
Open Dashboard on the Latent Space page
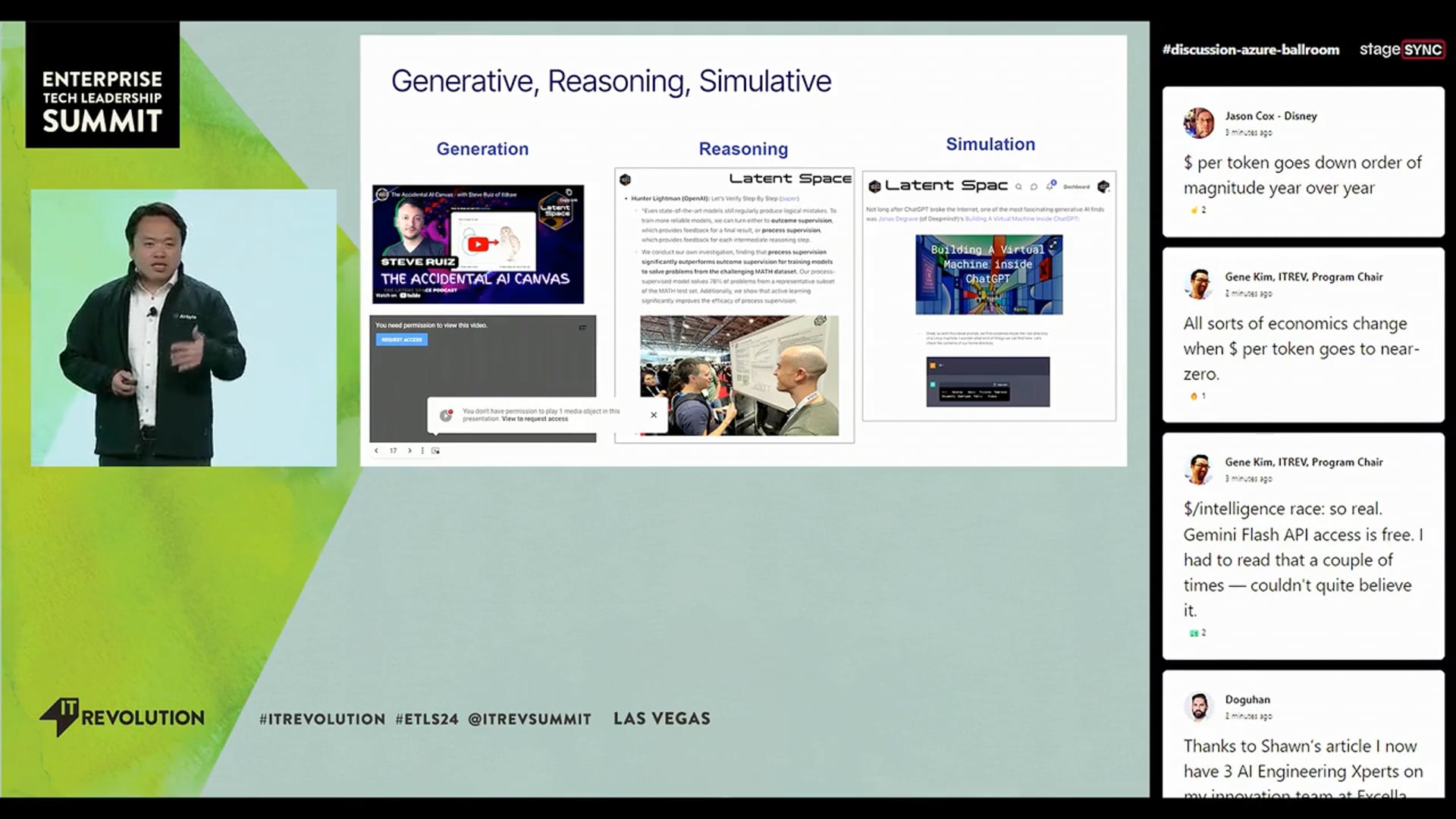pyautogui.click(x=1076, y=187)
